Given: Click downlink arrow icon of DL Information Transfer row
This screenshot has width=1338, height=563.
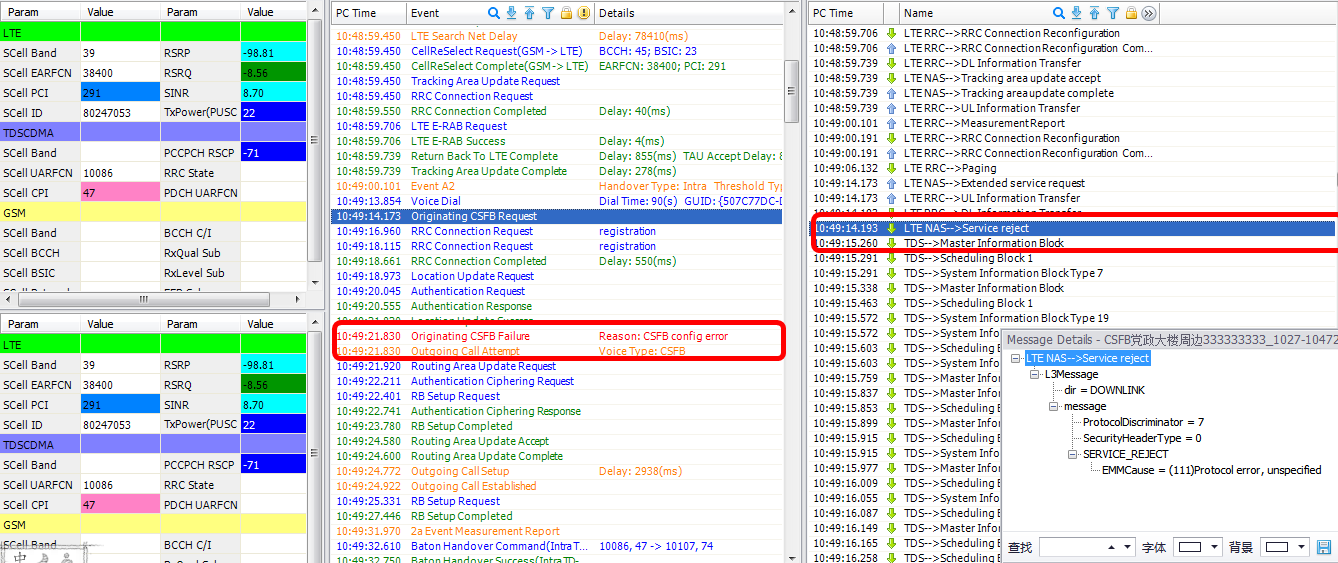Looking at the screenshot, I should pyautogui.click(x=892, y=63).
